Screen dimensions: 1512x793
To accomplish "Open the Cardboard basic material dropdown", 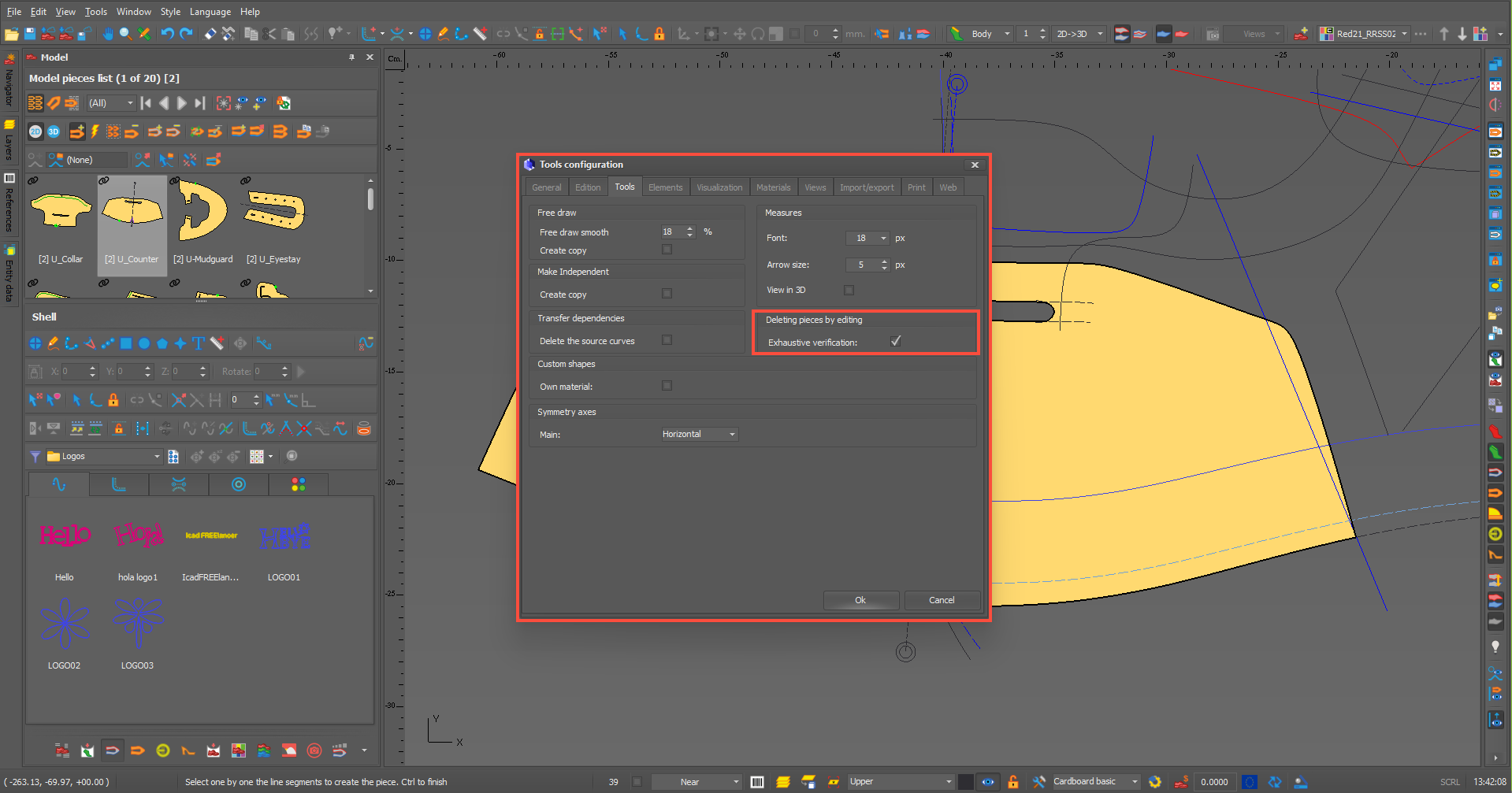I will click(1134, 782).
